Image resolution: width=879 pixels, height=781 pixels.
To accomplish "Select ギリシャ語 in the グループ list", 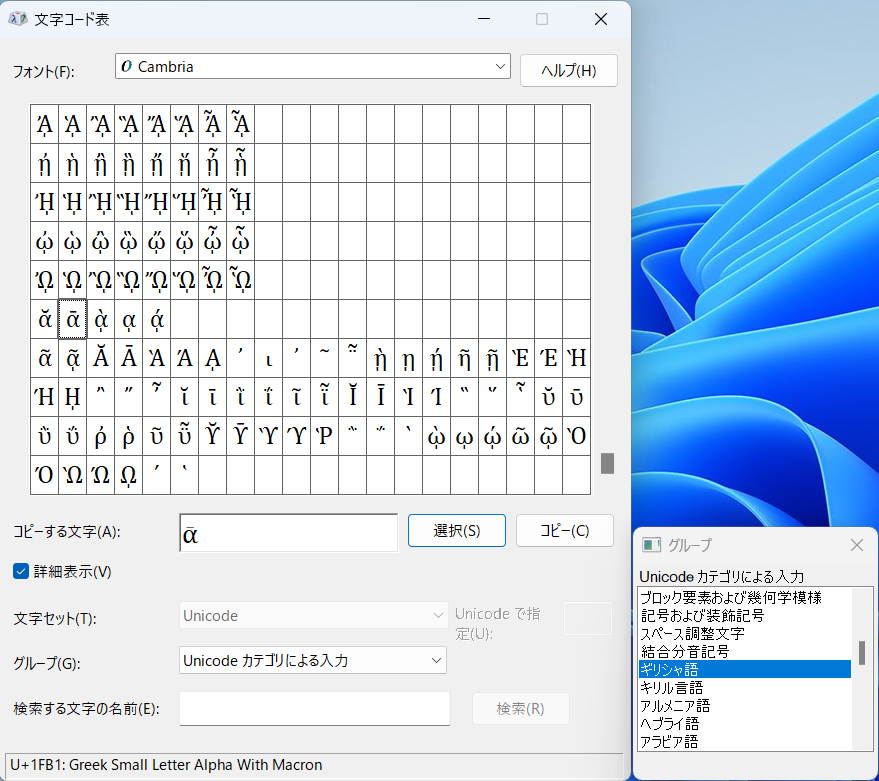I will pos(744,669).
